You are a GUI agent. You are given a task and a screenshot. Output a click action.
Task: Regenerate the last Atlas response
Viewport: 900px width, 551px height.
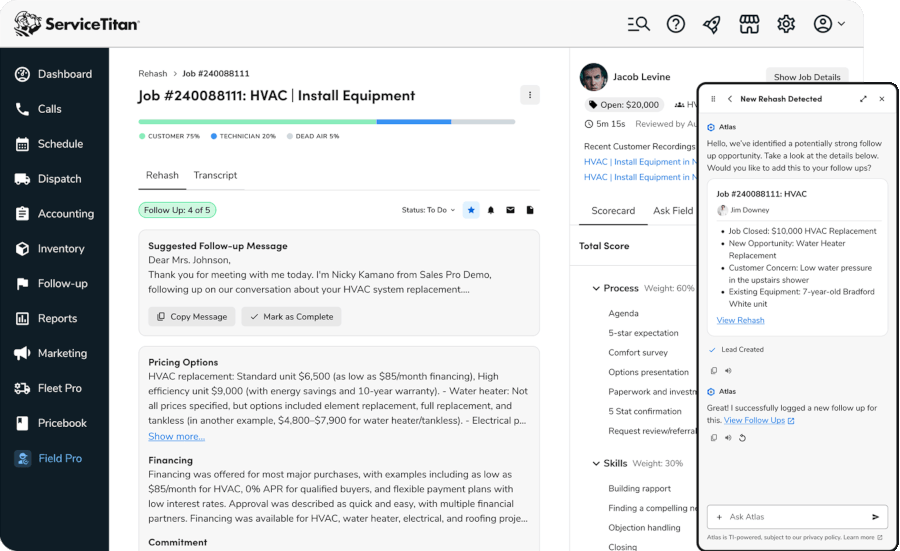point(742,438)
